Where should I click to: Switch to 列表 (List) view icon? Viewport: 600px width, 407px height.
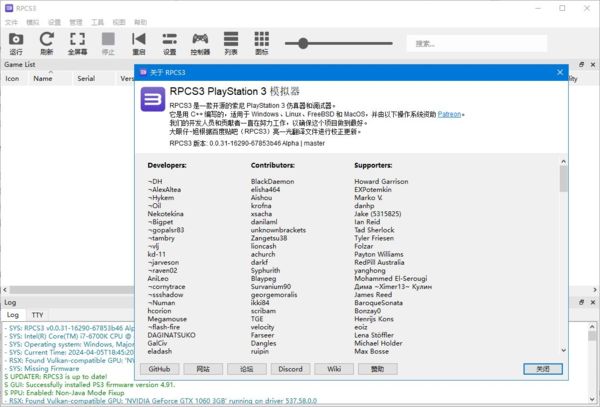point(231,43)
